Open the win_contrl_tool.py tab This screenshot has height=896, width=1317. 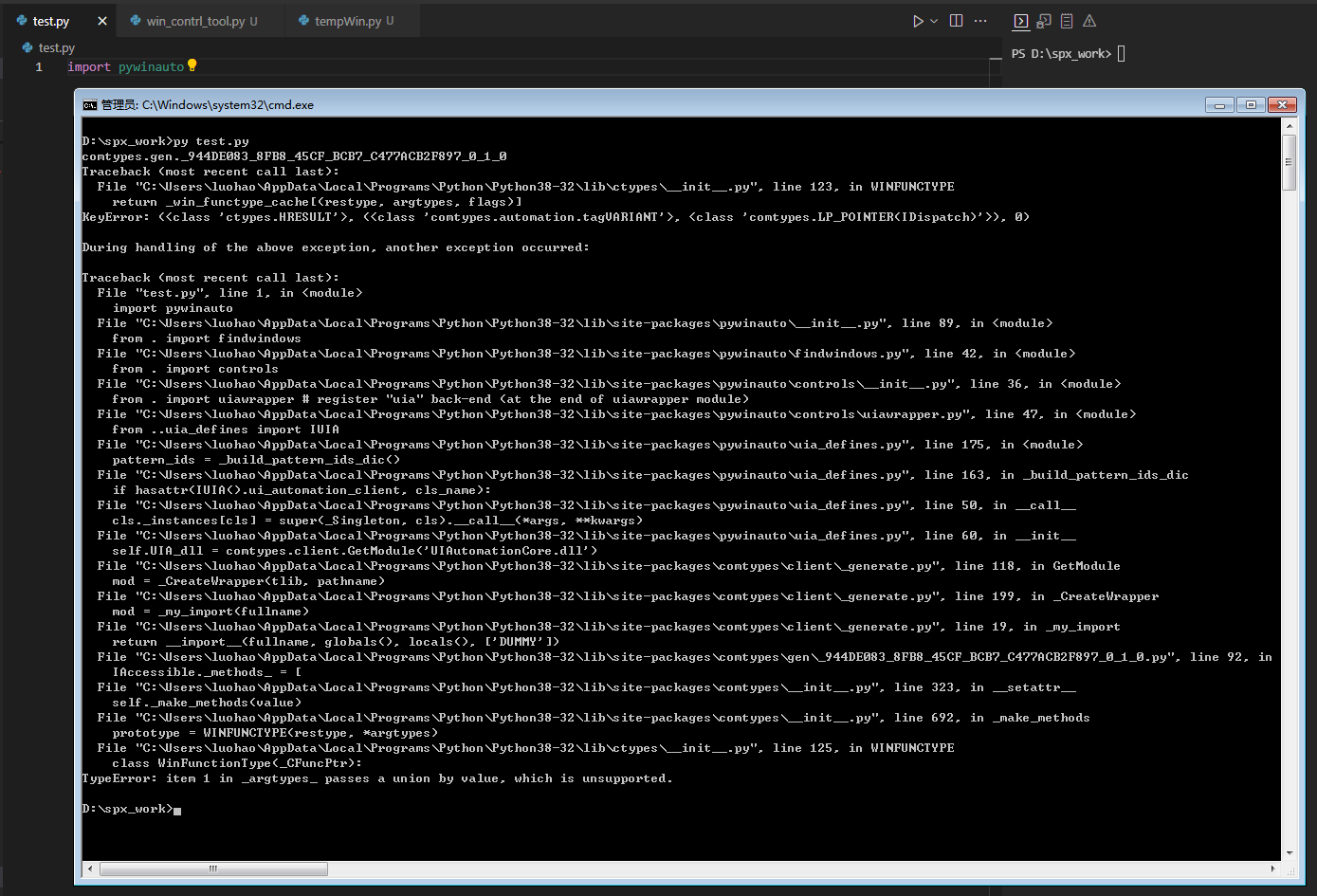(x=195, y=21)
